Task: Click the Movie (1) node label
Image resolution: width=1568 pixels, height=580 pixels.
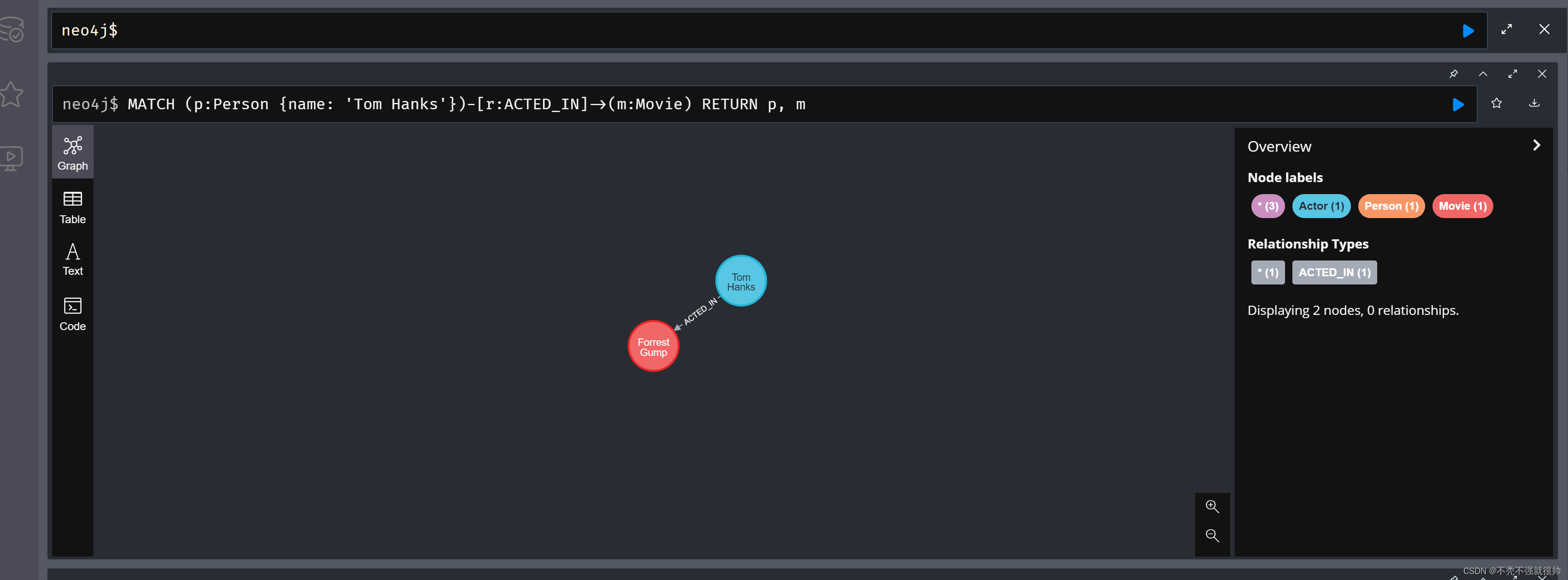Action: (1462, 206)
